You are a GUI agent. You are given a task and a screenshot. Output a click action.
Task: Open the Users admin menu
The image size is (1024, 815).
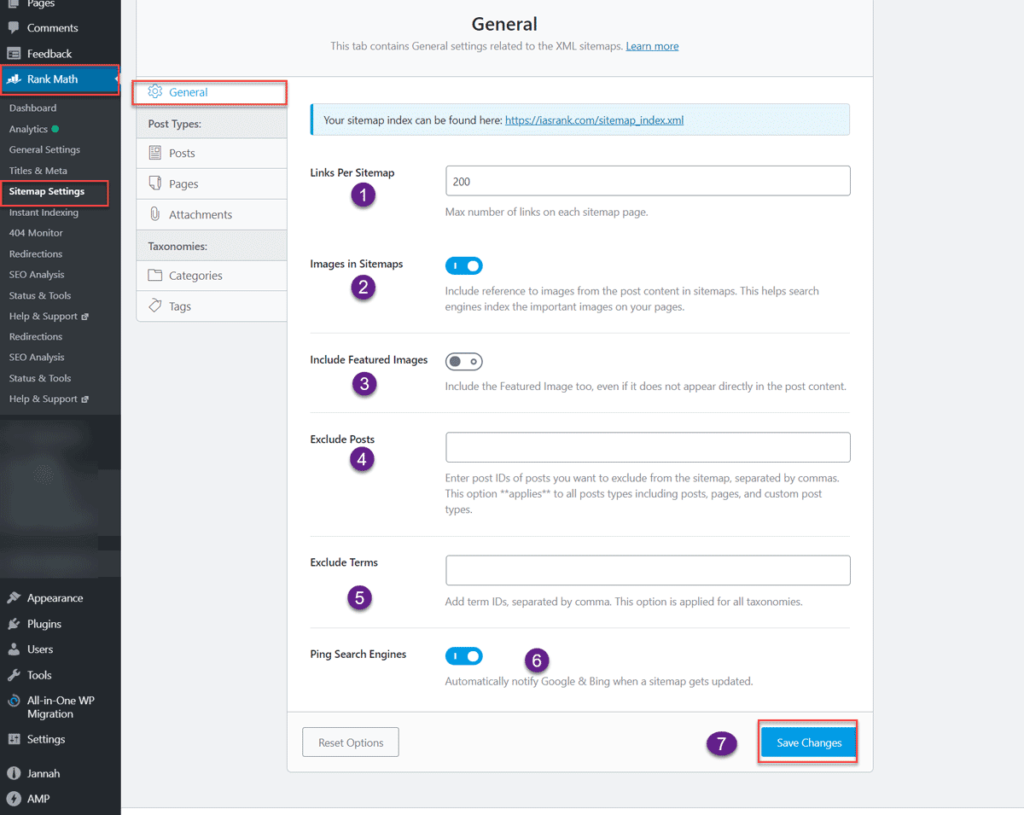point(40,649)
